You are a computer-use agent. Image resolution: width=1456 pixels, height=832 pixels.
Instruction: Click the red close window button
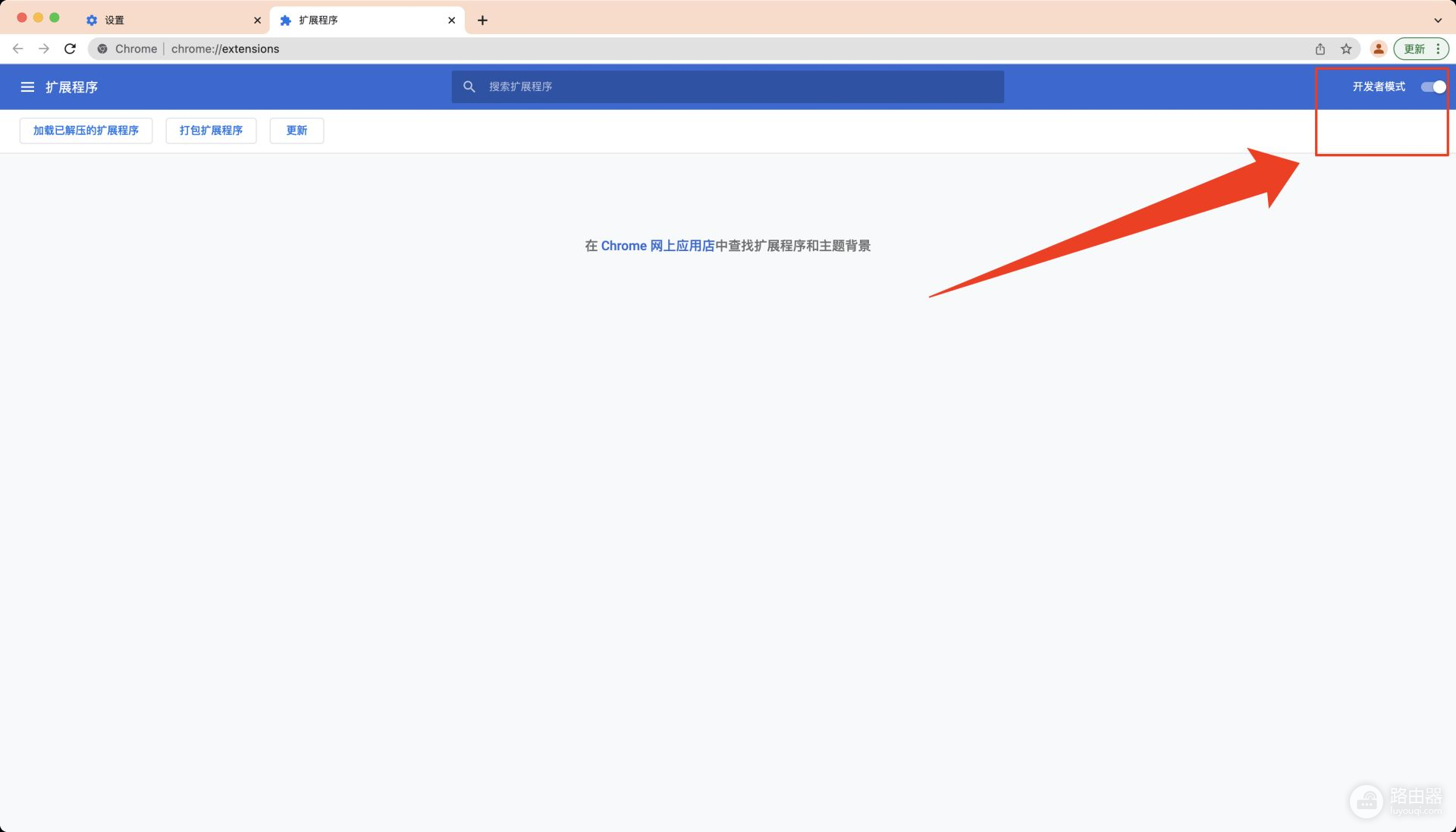pos(22,17)
